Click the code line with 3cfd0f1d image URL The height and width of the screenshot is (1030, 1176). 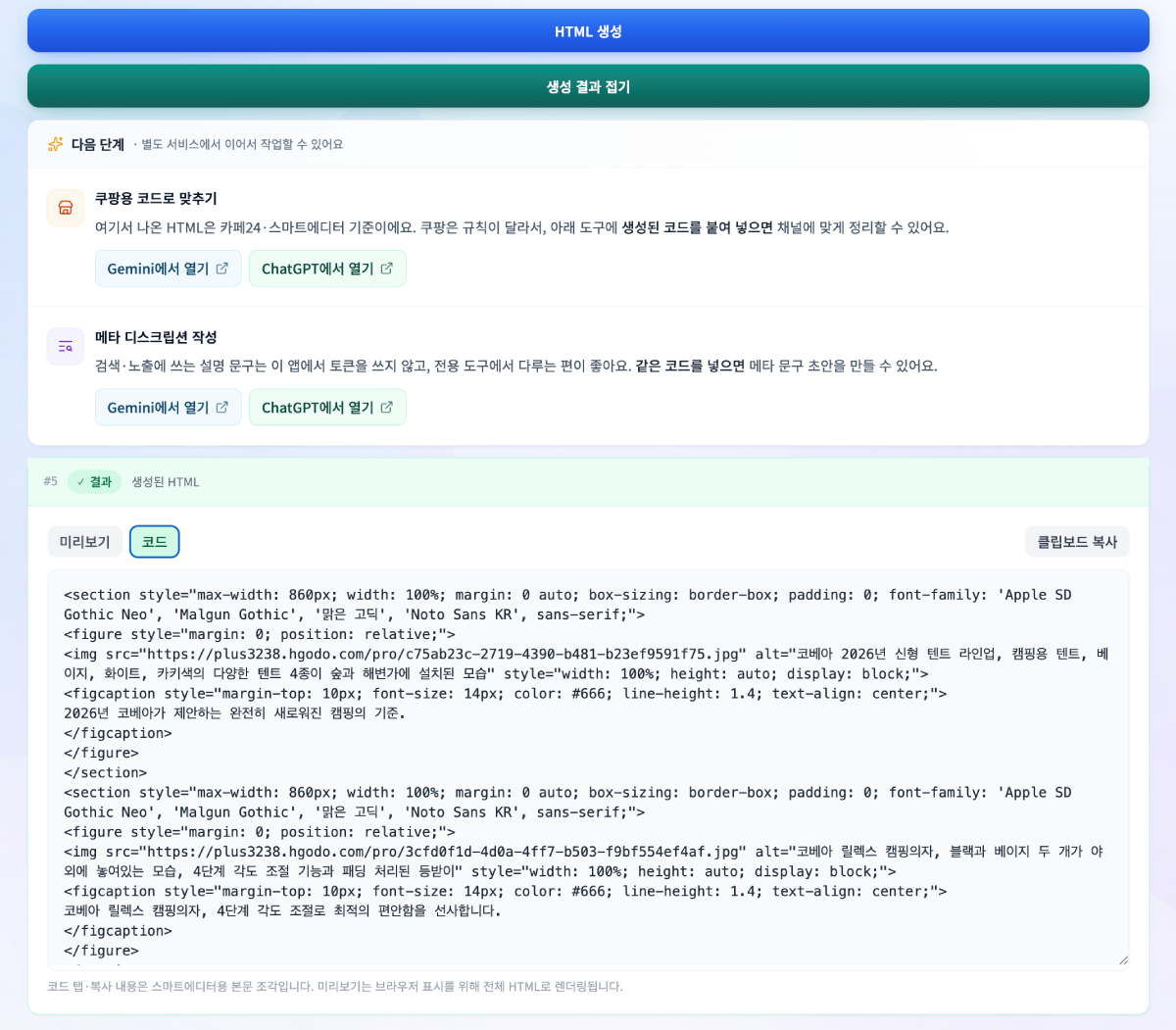coord(584,852)
